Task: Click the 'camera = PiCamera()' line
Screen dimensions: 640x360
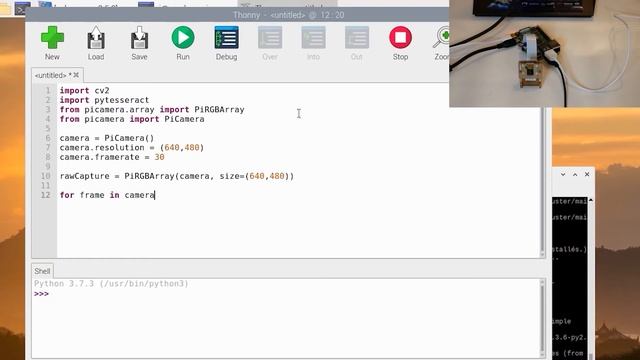Action: click(x=107, y=138)
